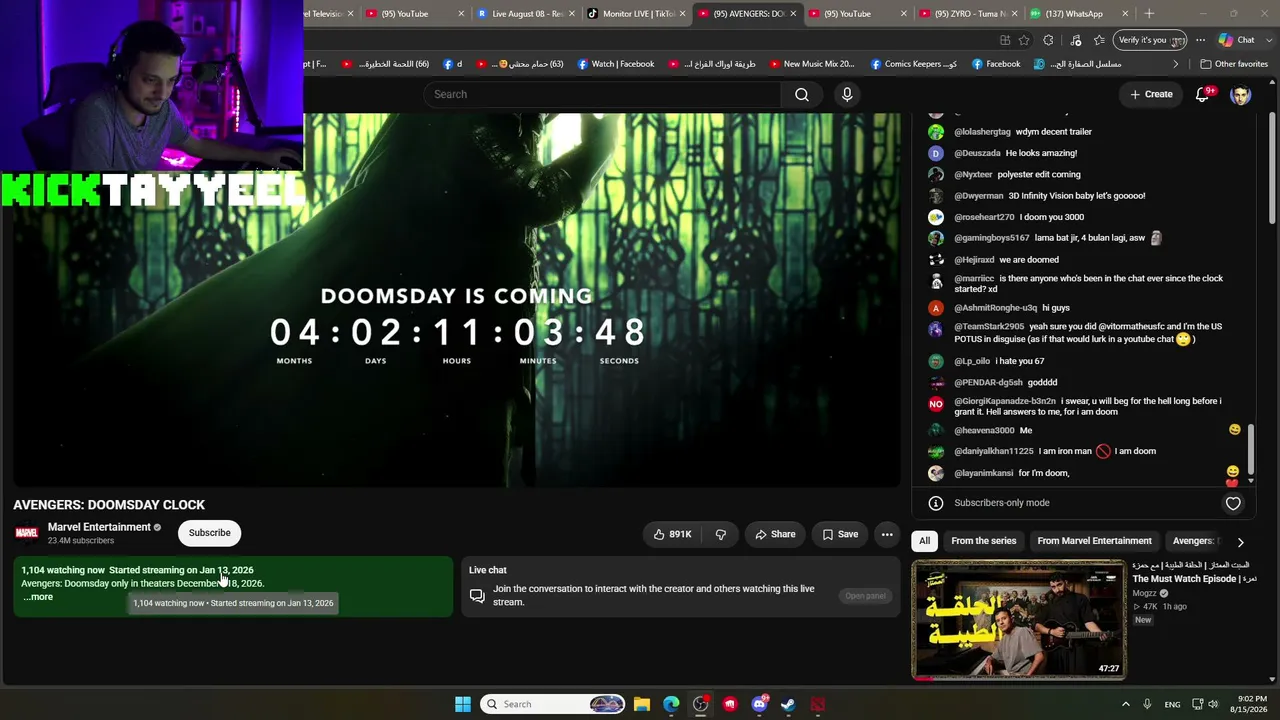Start voice search with the microphone icon
The width and height of the screenshot is (1280, 720).
847,94
